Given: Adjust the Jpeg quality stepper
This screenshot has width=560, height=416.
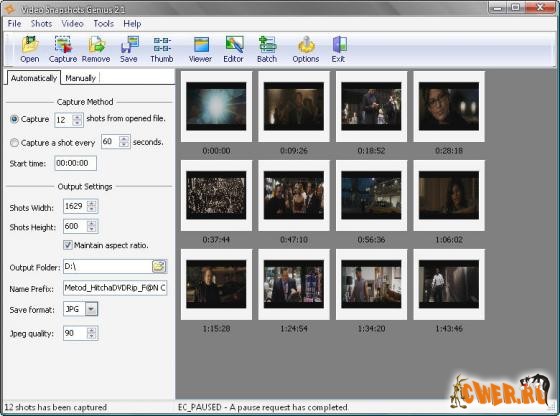Looking at the screenshot, I should click(92, 333).
